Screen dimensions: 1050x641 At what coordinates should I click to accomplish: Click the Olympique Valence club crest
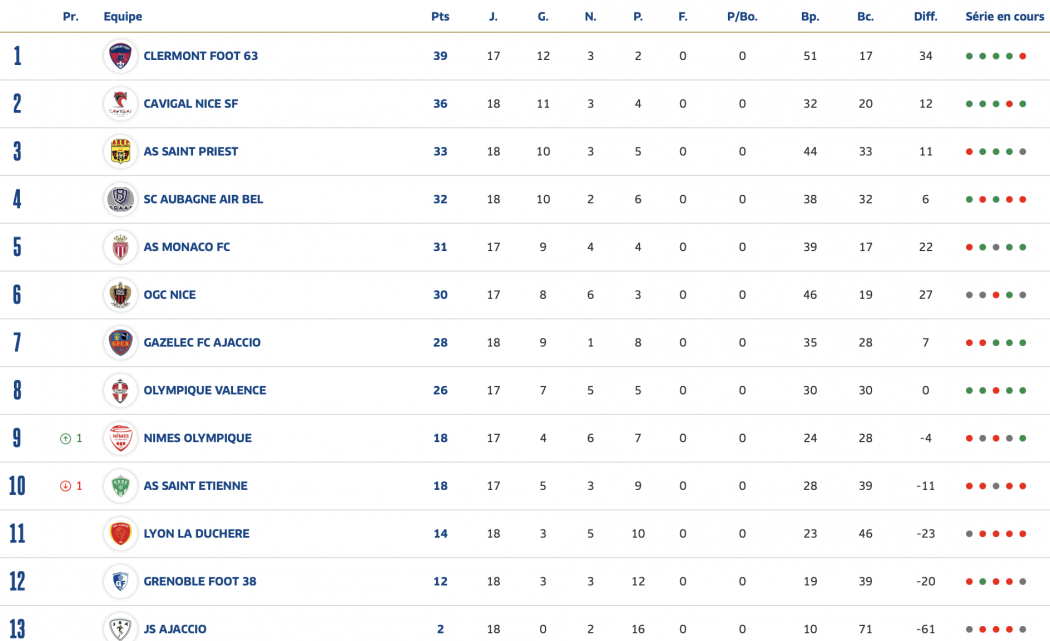[120, 390]
